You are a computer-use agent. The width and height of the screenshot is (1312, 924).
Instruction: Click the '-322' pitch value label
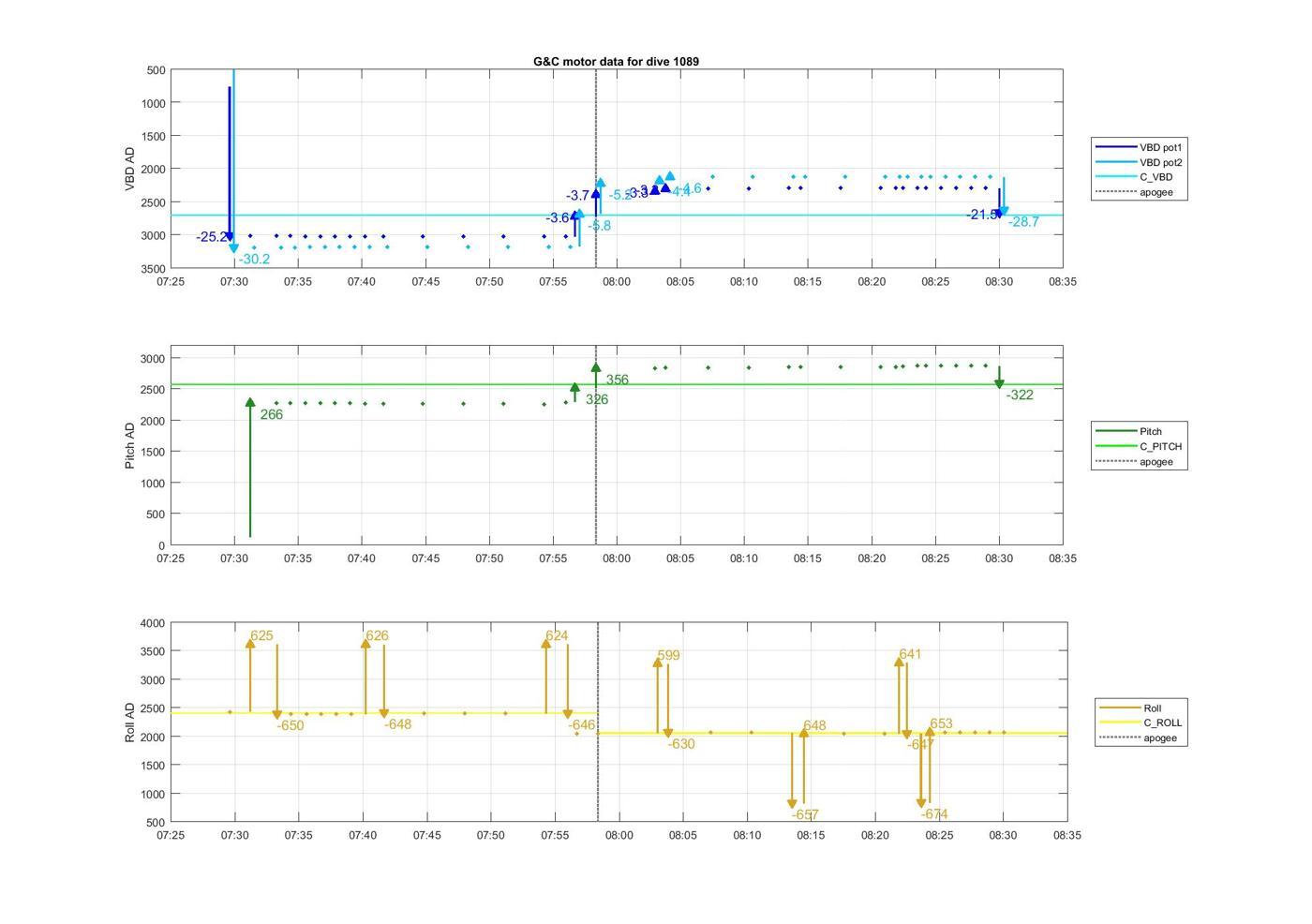tap(1020, 395)
